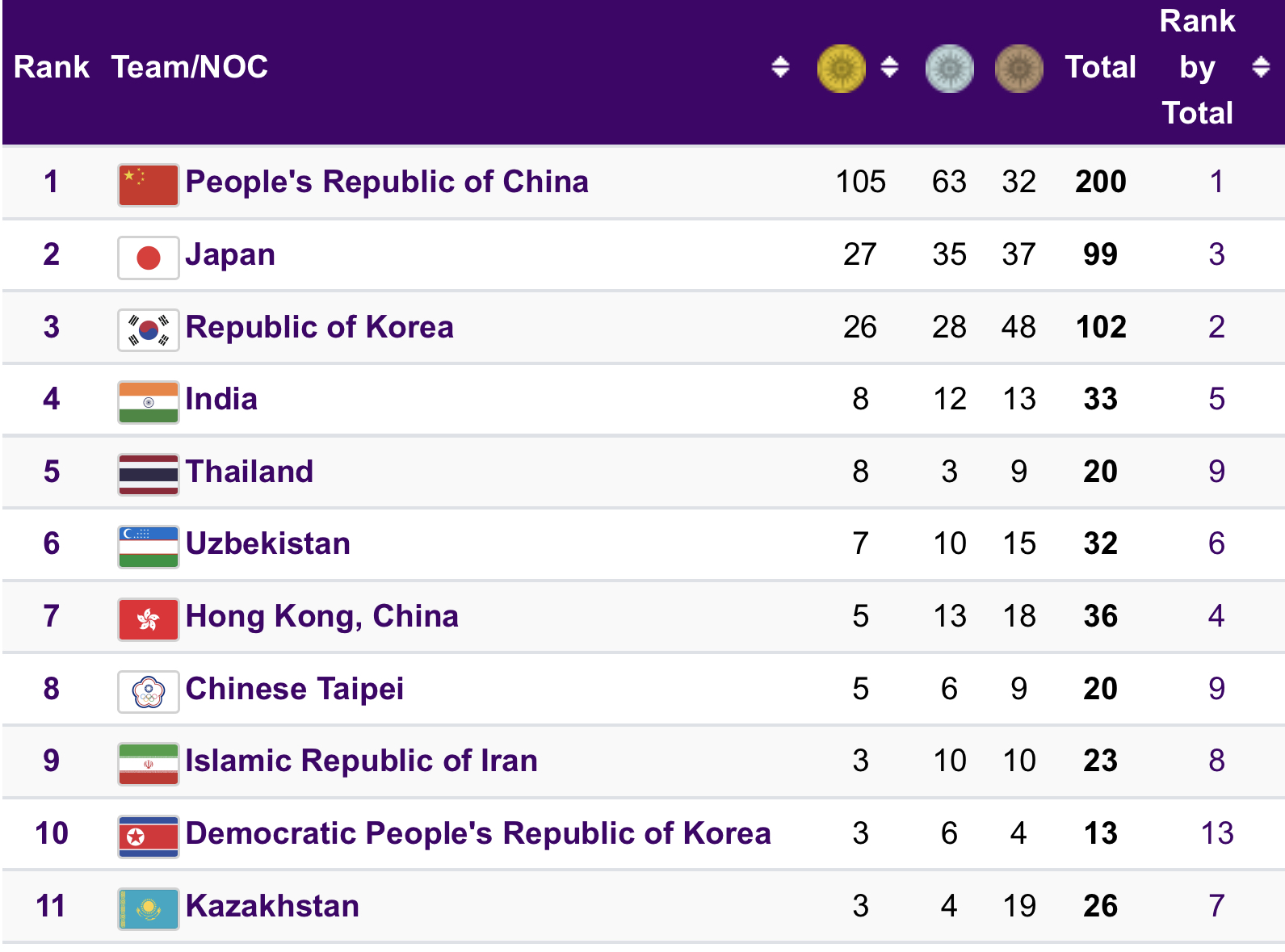
Task: Click the gold medal icon in header
Action: [x=841, y=68]
